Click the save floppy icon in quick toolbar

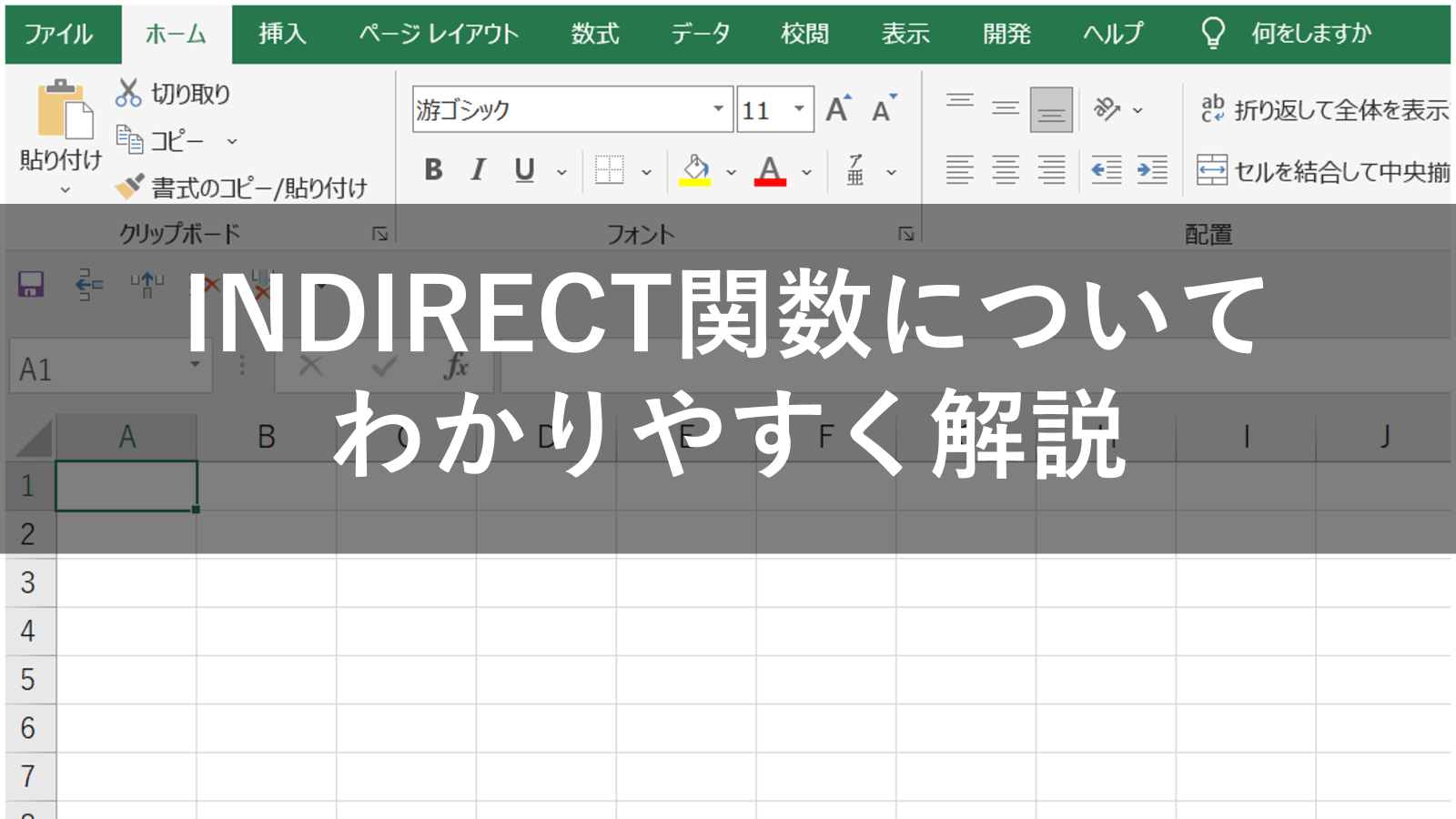(32, 284)
